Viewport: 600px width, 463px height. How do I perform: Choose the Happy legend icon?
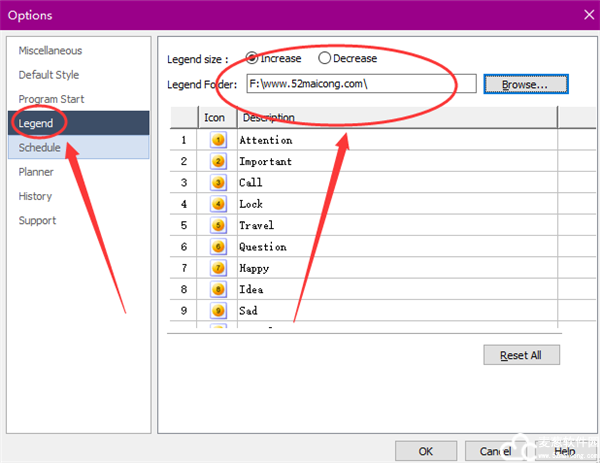pos(217,268)
